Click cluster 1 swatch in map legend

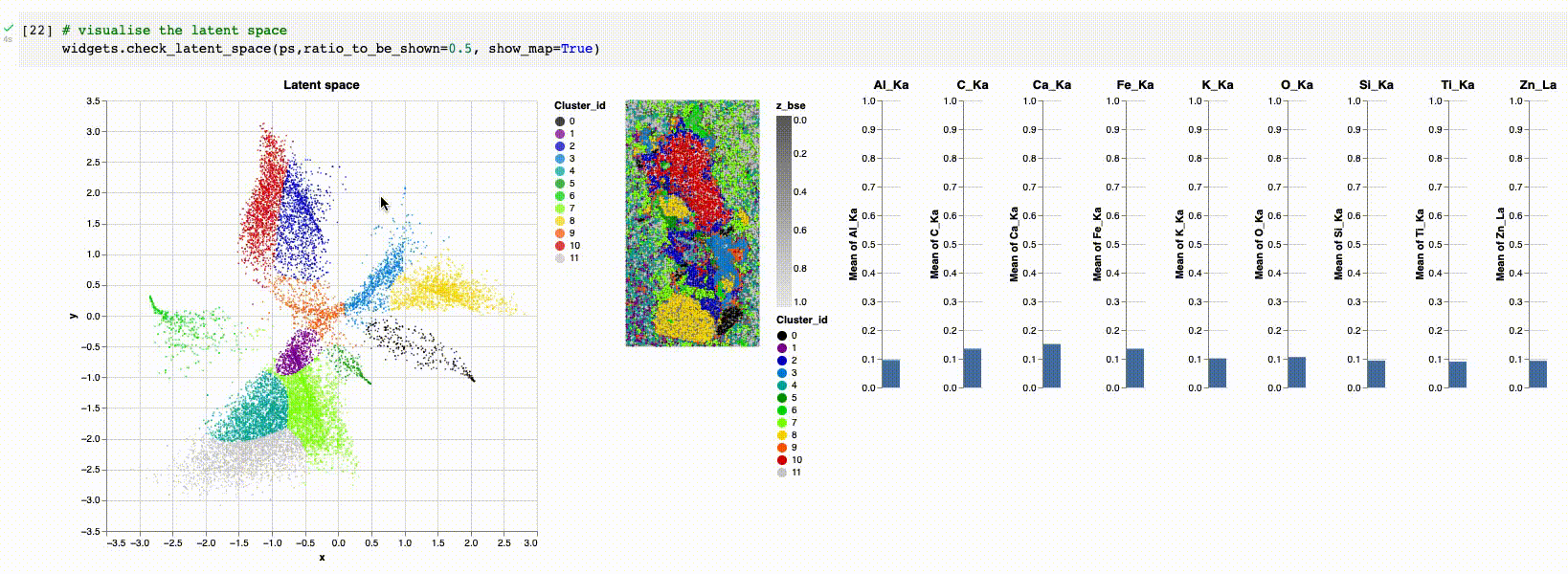(782, 348)
